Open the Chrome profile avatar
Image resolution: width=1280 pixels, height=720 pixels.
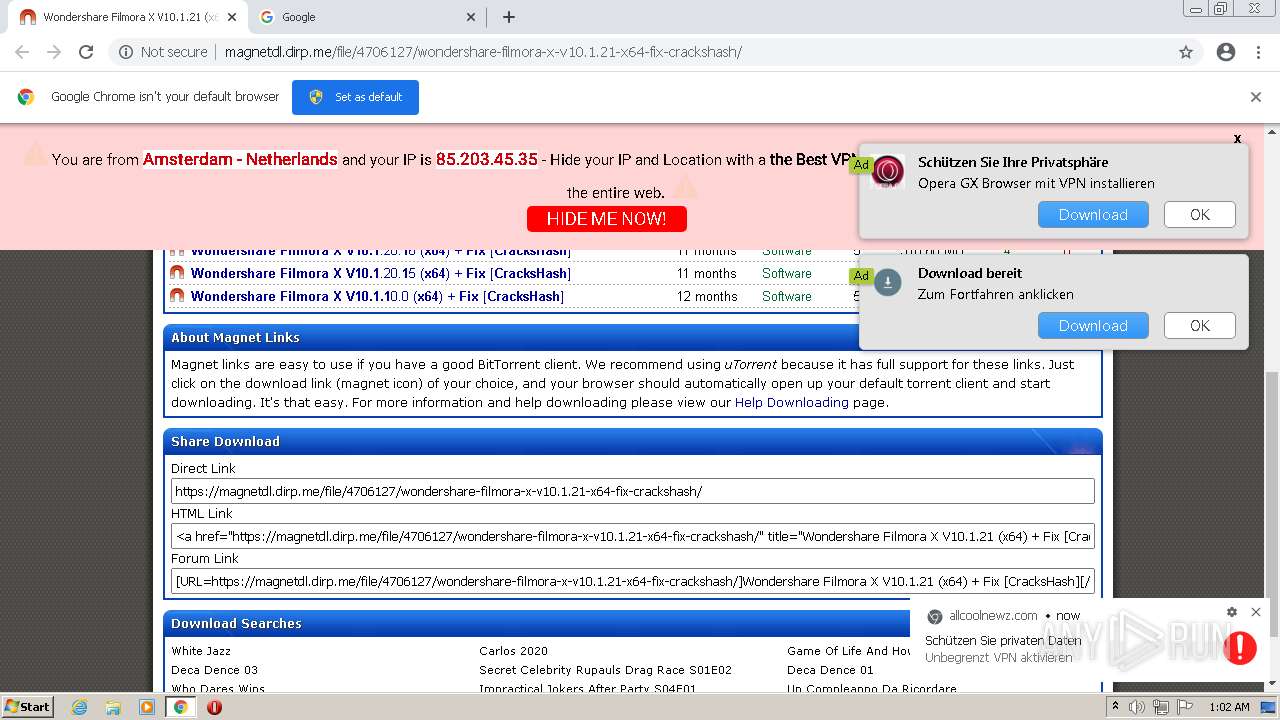pos(1226,52)
